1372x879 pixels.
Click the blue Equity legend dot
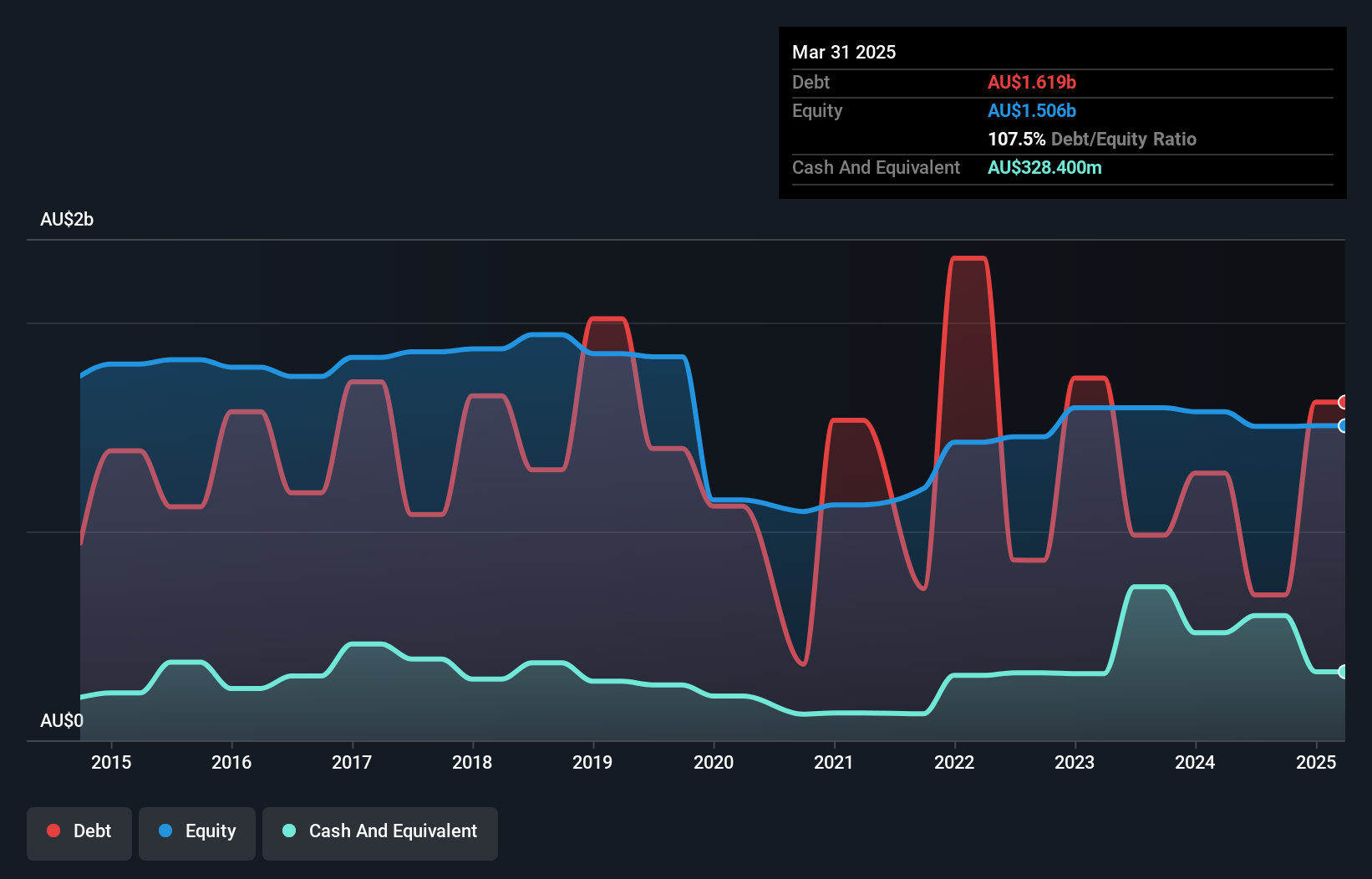[x=165, y=831]
